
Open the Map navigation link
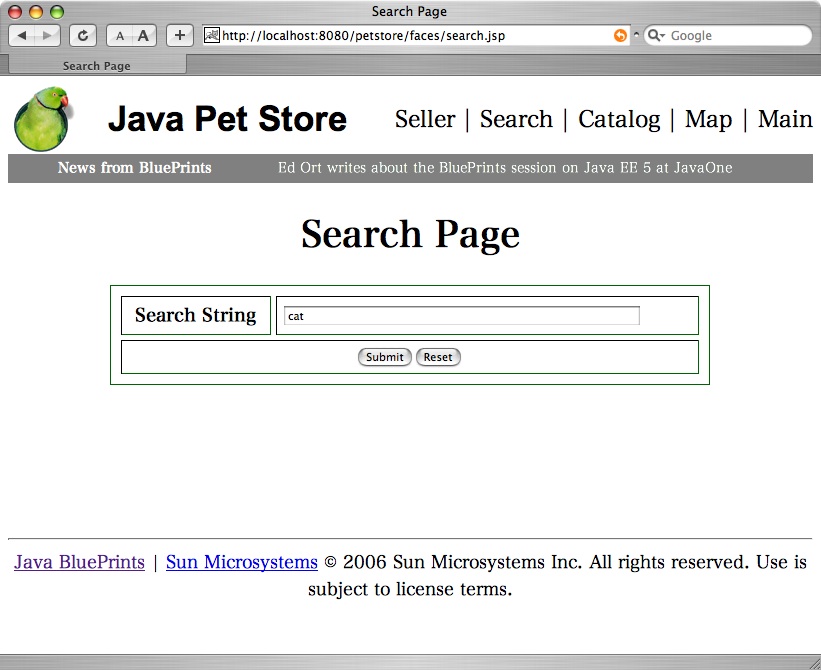pyautogui.click(x=708, y=119)
